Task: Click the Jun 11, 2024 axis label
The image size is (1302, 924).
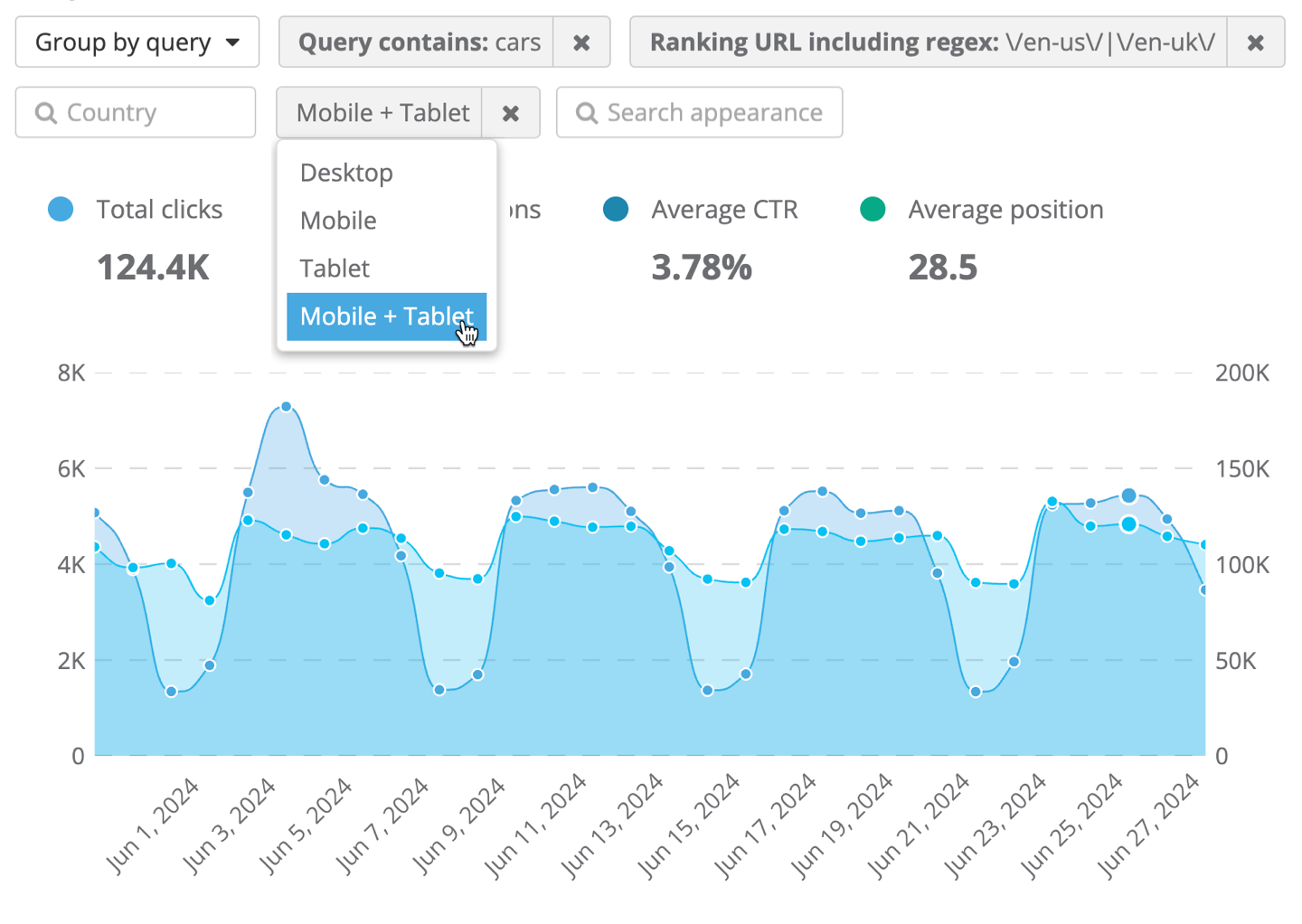Action: 536,825
